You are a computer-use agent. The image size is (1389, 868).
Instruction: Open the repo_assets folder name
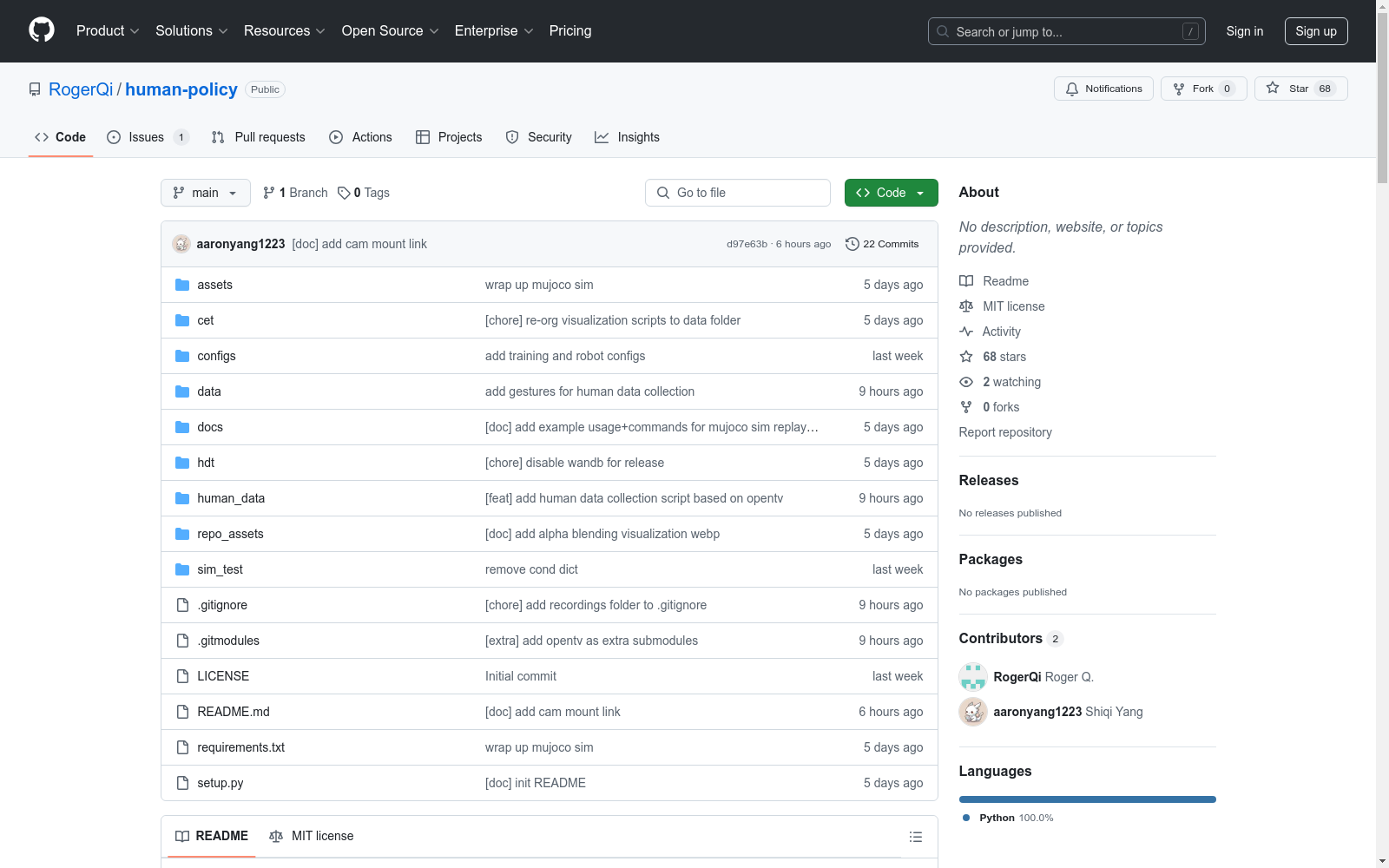[230, 534]
